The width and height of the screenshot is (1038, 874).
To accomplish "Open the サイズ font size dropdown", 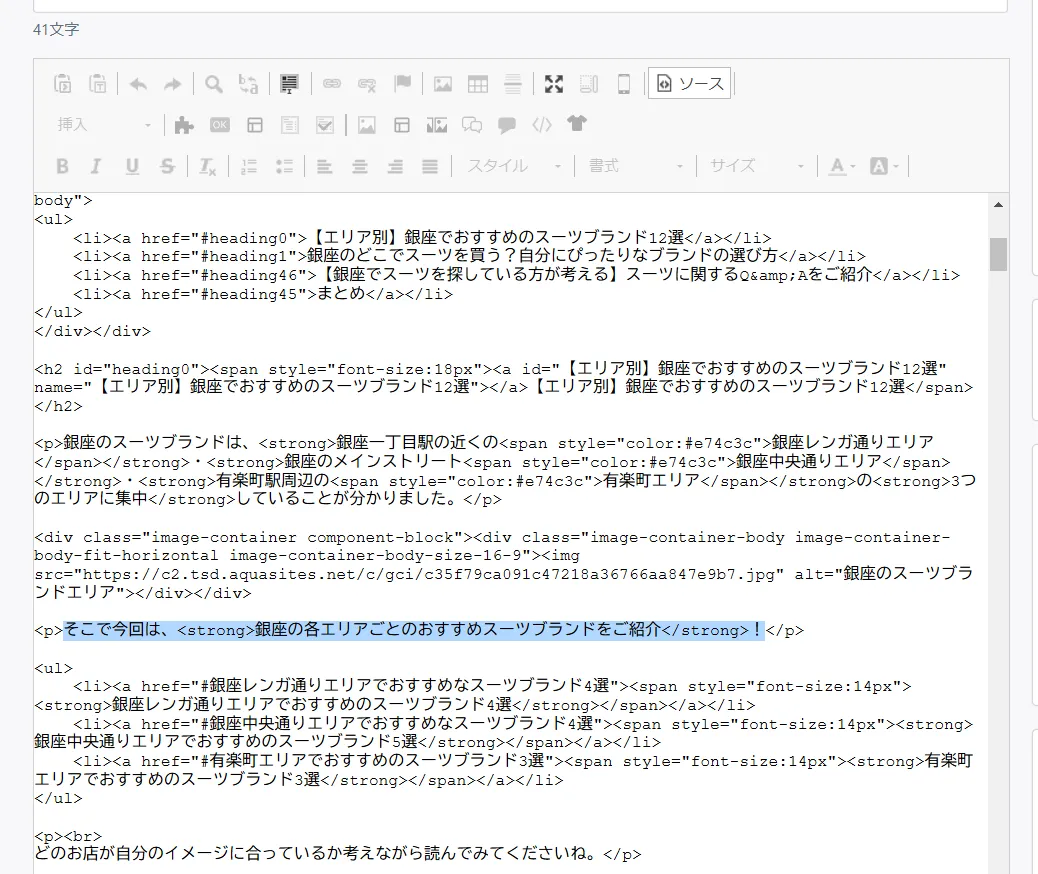I will 740,165.
